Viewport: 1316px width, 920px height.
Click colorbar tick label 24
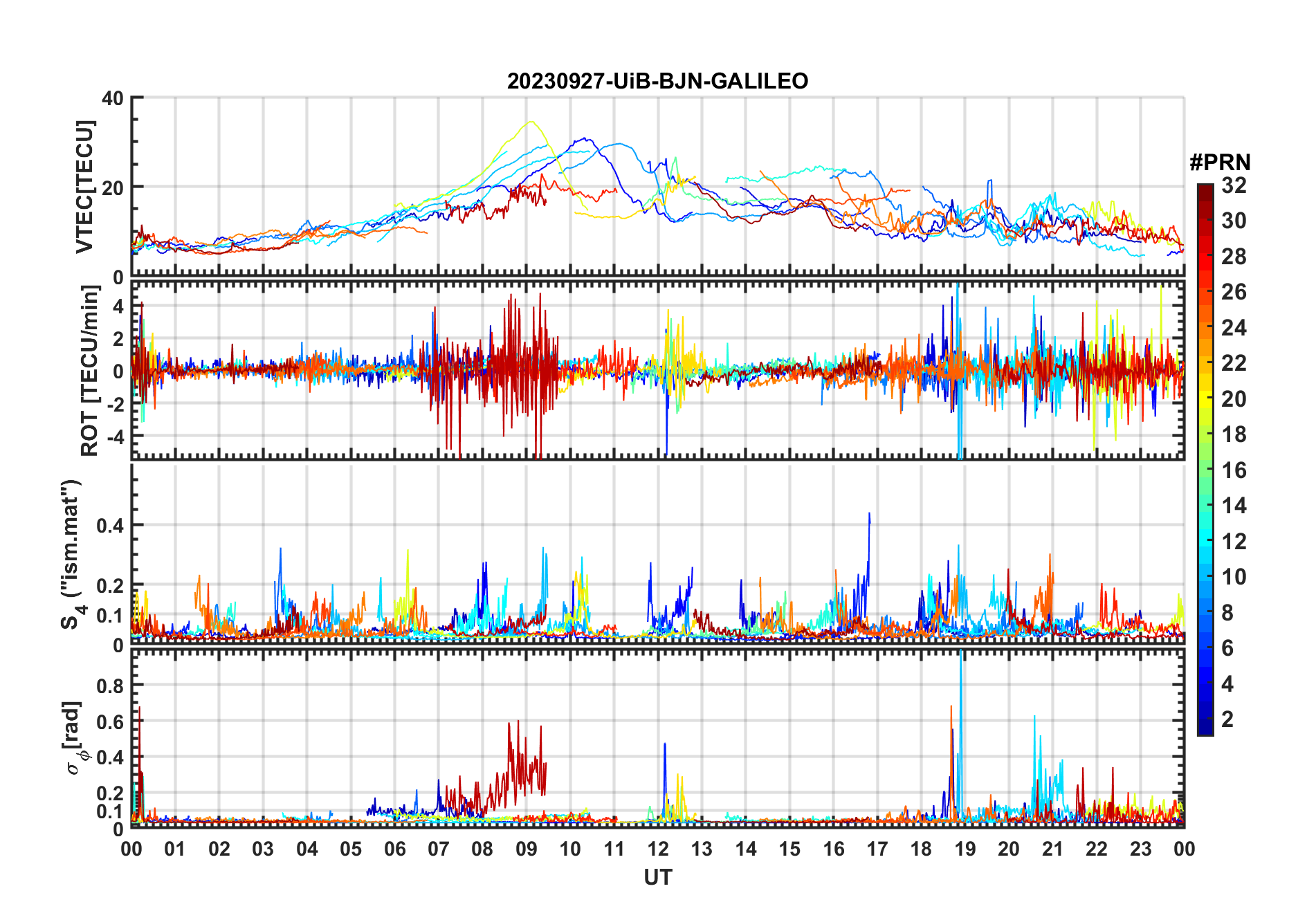coord(1234,328)
